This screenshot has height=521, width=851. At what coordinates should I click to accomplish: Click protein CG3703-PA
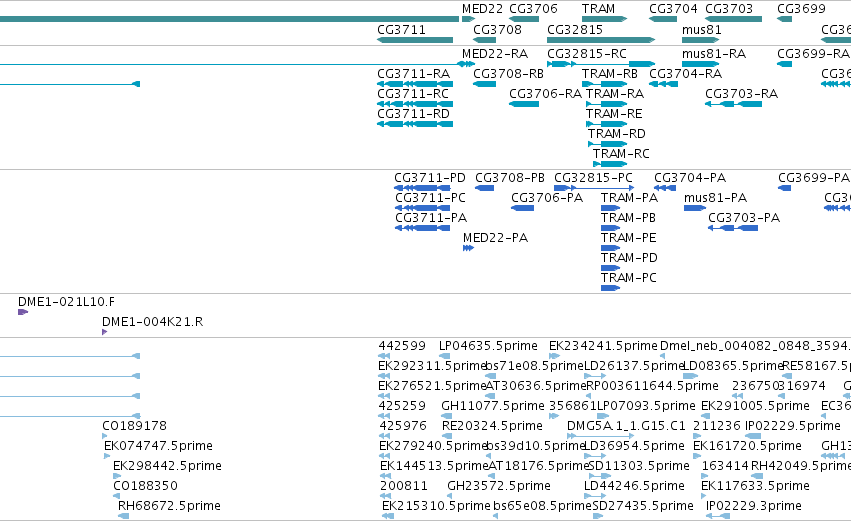click(744, 218)
